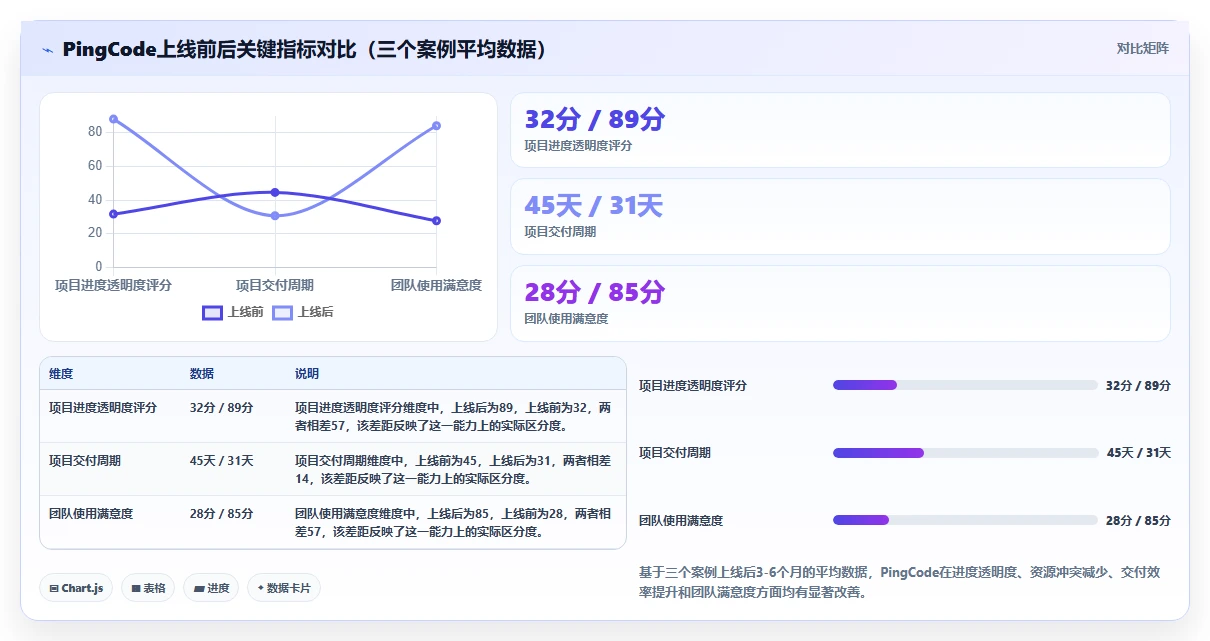1210x641 pixels.
Task: Select the 进度 tag chip
Action: point(211,588)
